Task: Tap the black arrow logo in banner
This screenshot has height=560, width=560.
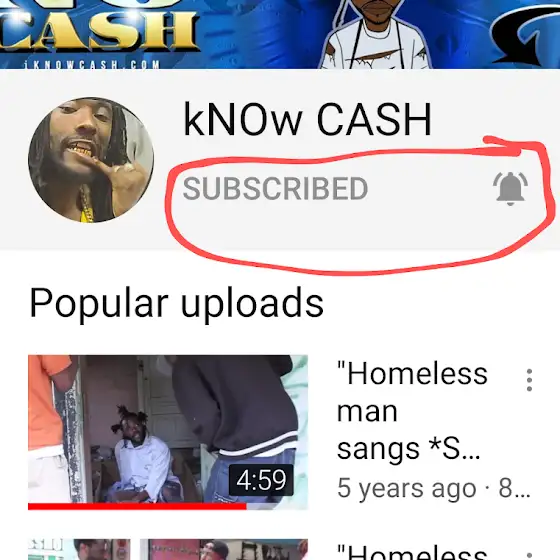Action: tap(525, 34)
